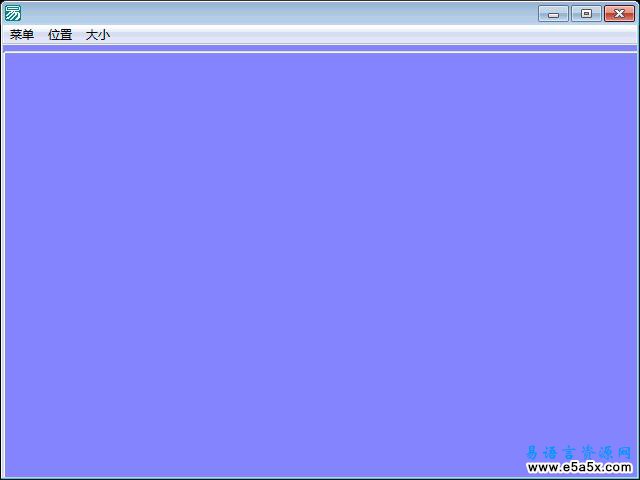Maximize the window
Image resolution: width=640 pixels, height=480 pixels.
coord(586,13)
